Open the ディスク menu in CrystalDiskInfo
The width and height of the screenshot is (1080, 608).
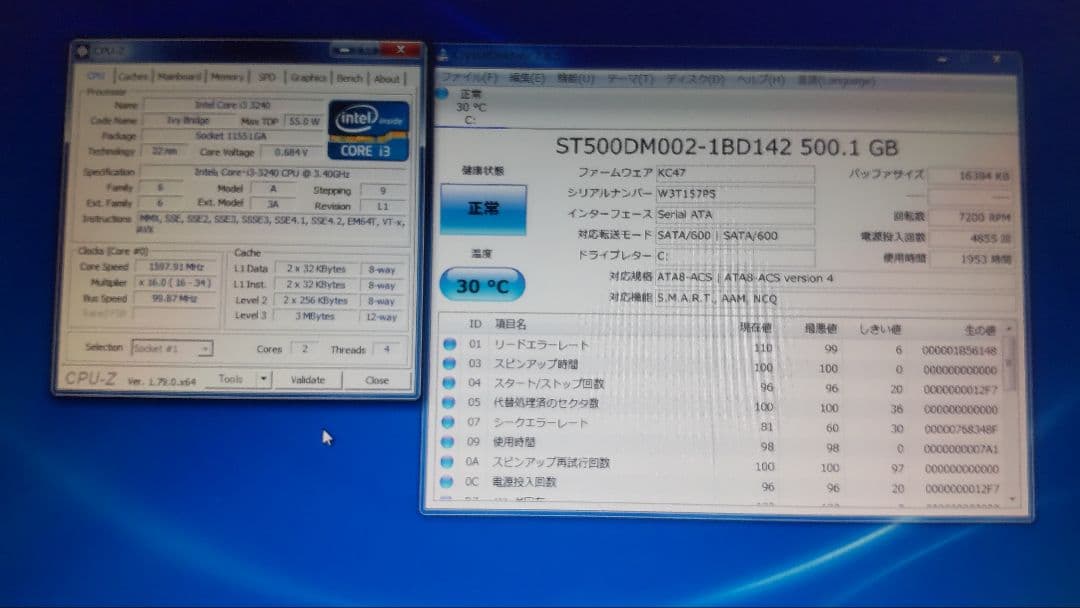[x=690, y=77]
